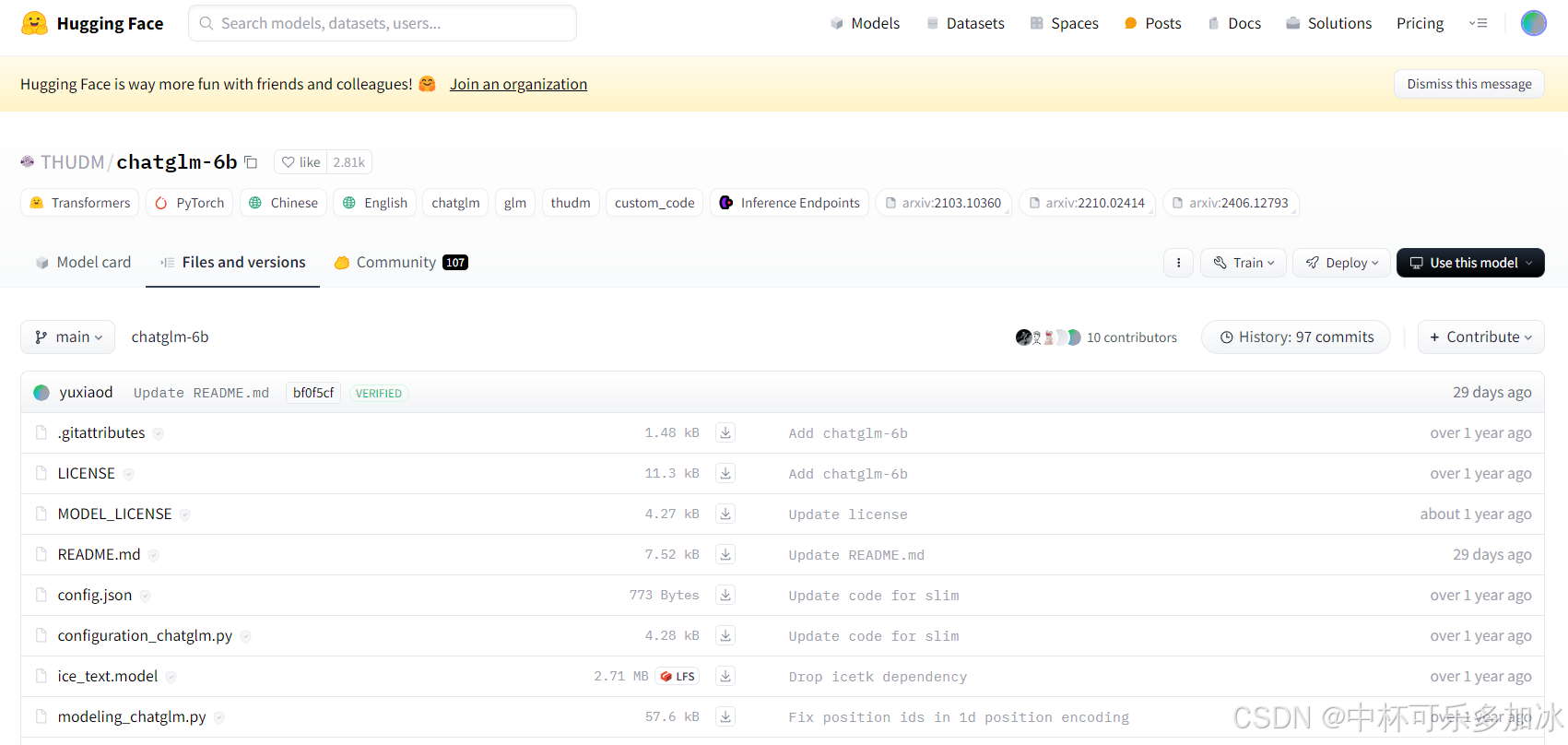This screenshot has height=745, width=1568.
Task: Download ice_text.model file
Action: (725, 676)
